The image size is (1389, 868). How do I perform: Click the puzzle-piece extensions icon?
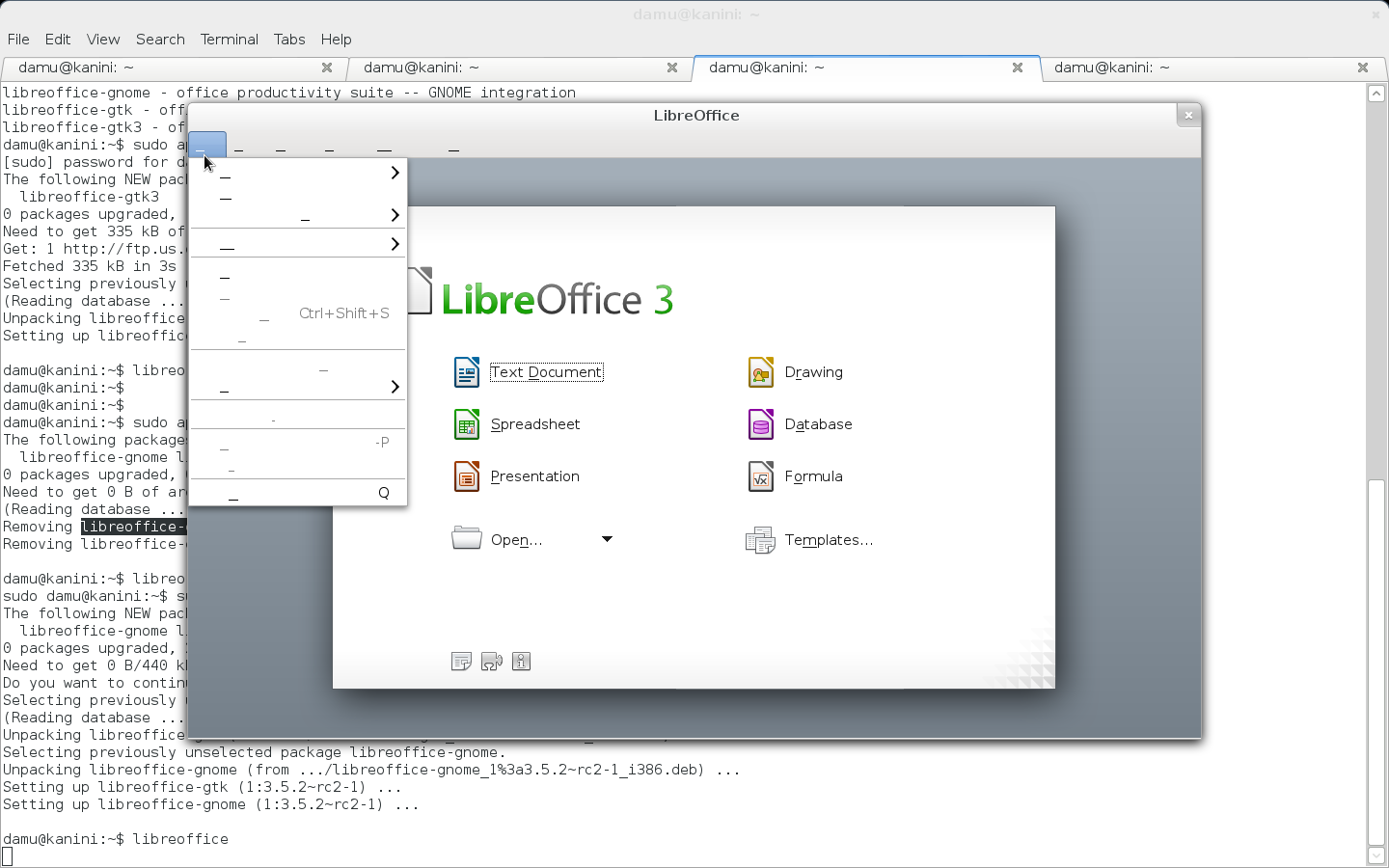(x=491, y=662)
